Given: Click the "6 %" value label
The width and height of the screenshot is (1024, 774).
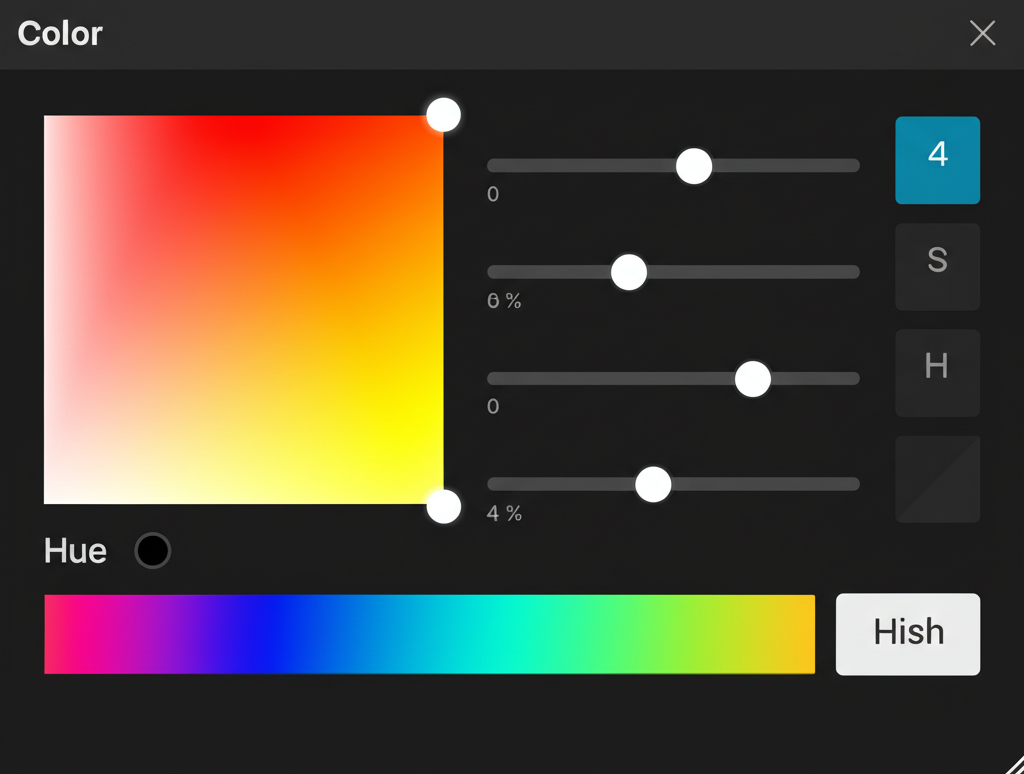Looking at the screenshot, I should (504, 300).
